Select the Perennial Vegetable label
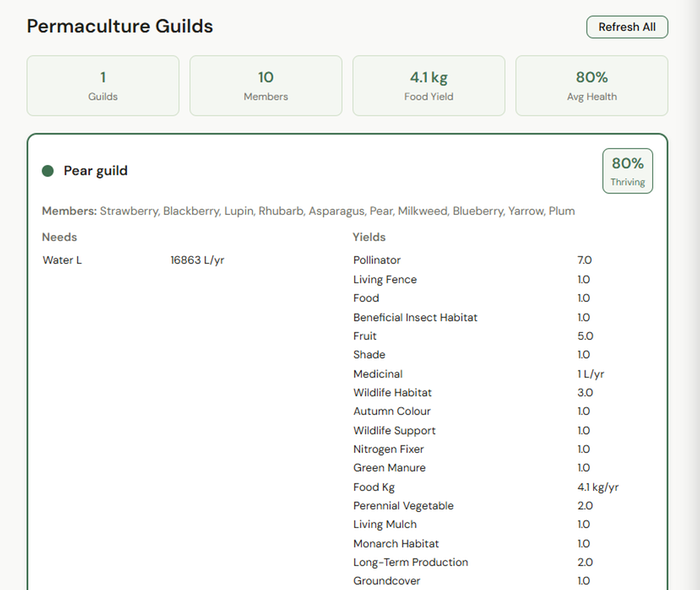The width and height of the screenshot is (700, 590). pyautogui.click(x=403, y=506)
